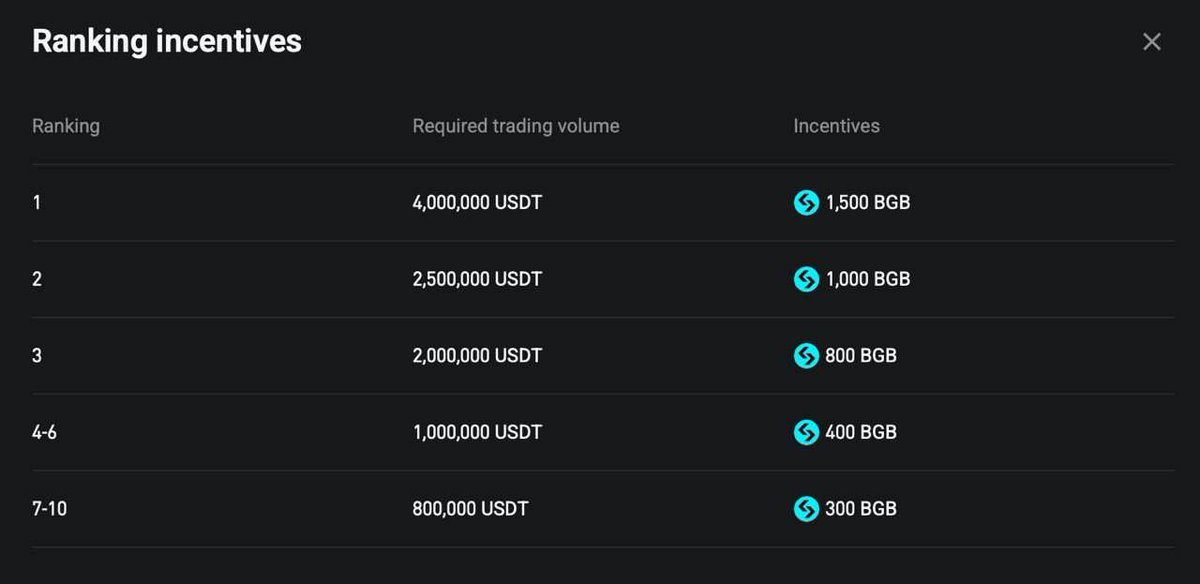The width and height of the screenshot is (1200, 584).
Task: Click ranking cell '3' in the third row
Action: click(37, 355)
